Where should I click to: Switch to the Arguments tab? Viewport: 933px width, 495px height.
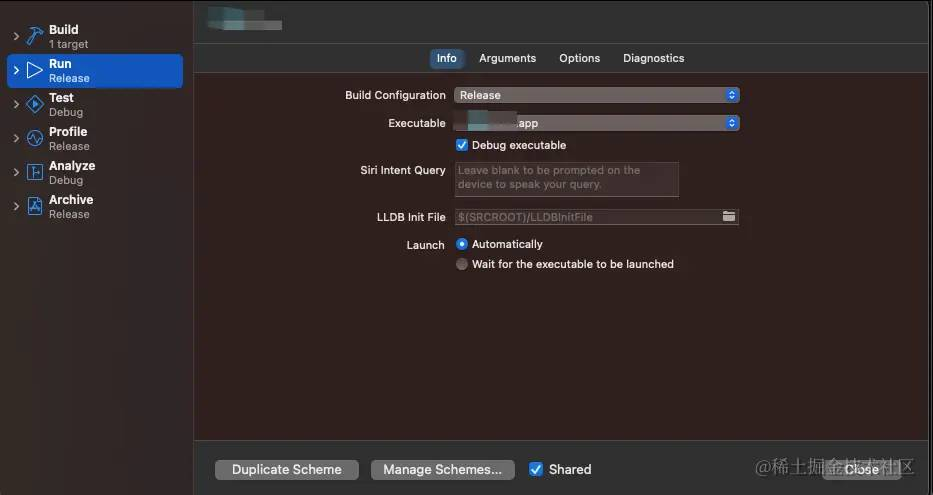pyautogui.click(x=508, y=58)
